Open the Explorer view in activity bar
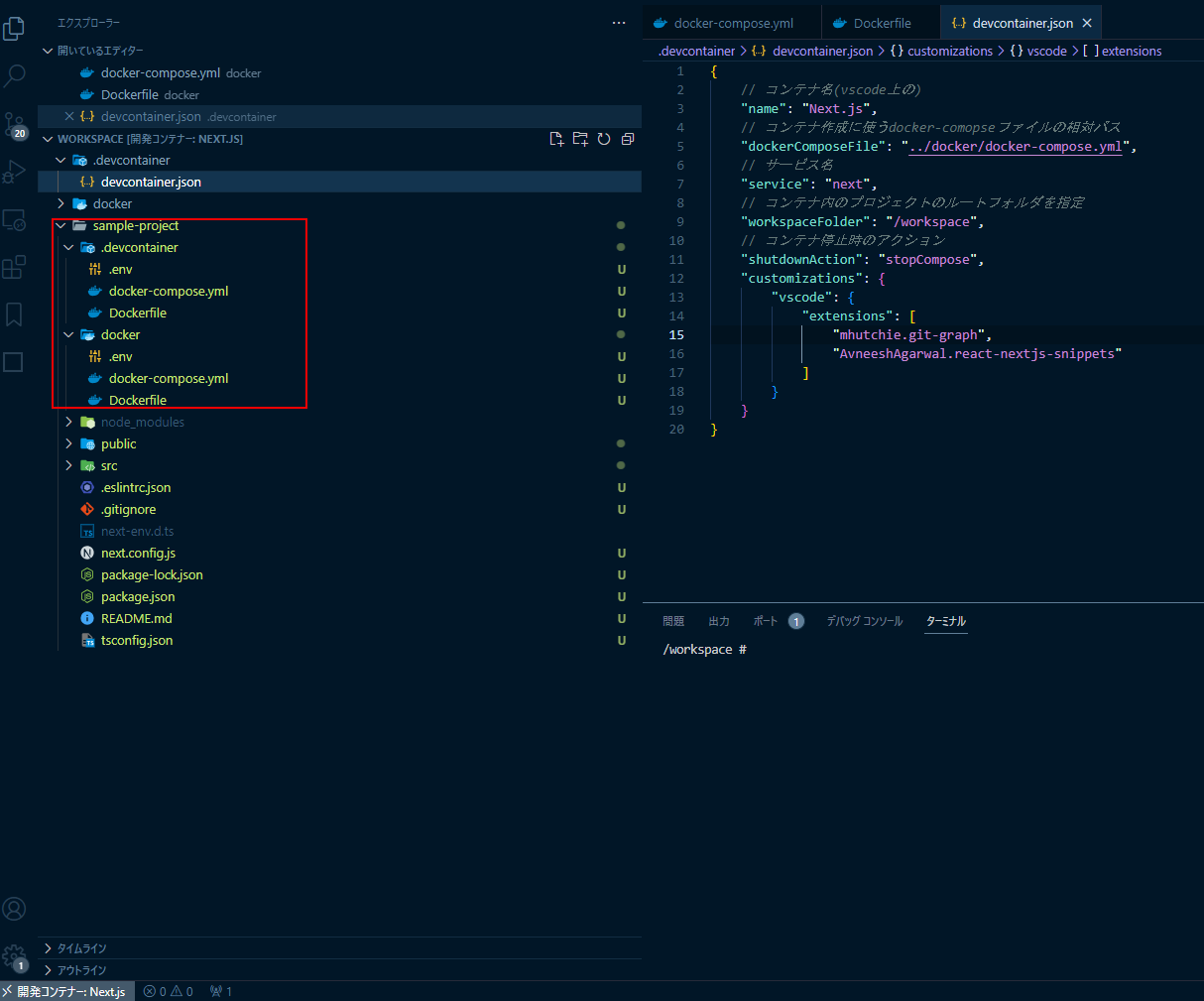The image size is (1204, 1001). point(14,29)
